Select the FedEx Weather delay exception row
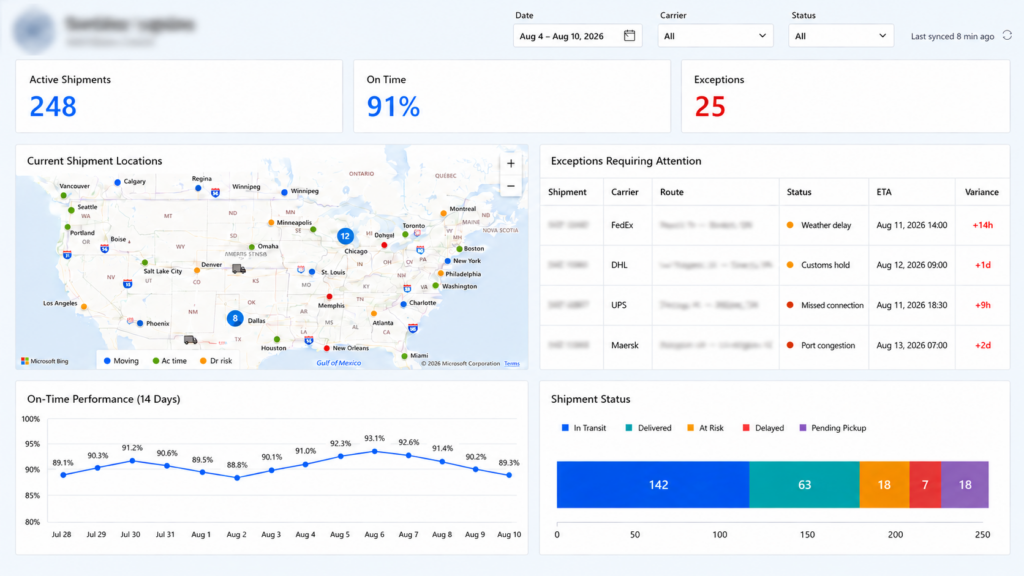 click(775, 225)
